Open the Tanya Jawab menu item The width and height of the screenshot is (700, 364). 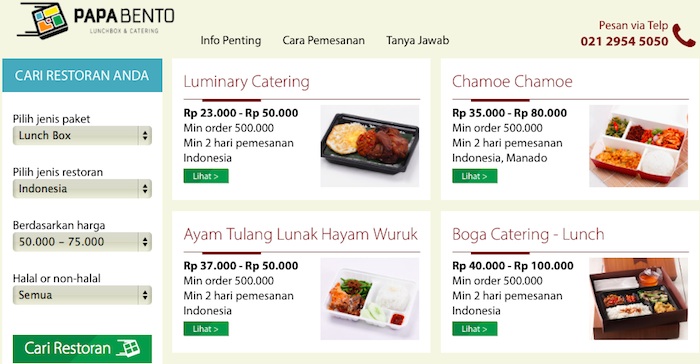[418, 40]
